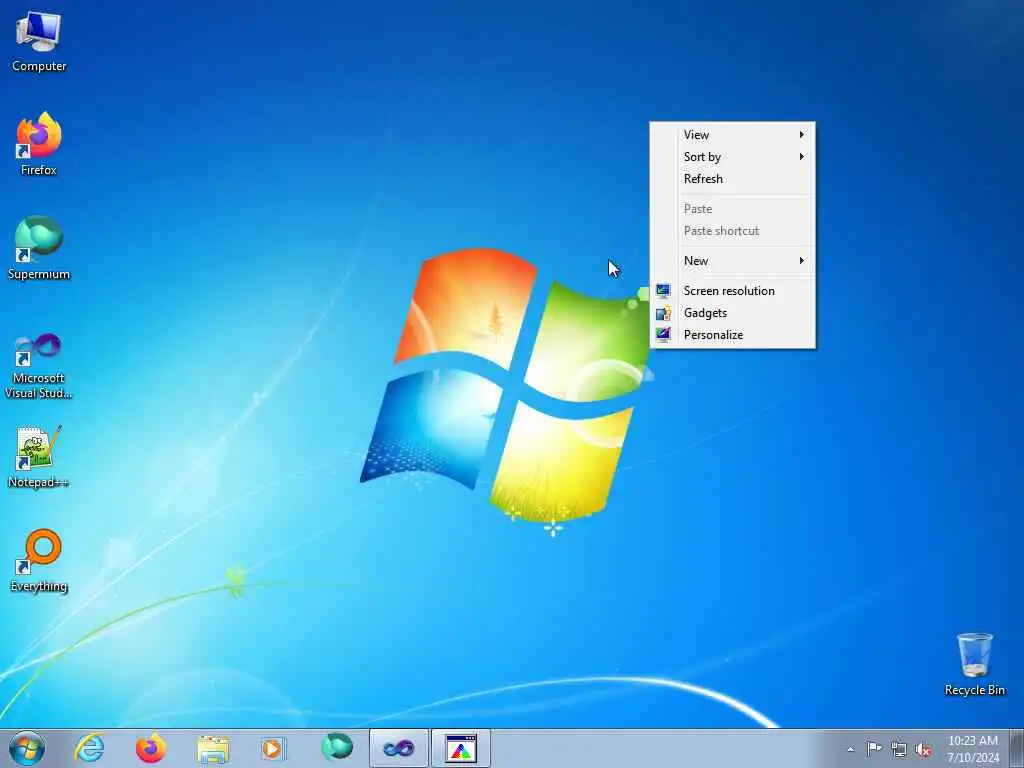Select the Firefox desktop shortcut

(39, 144)
